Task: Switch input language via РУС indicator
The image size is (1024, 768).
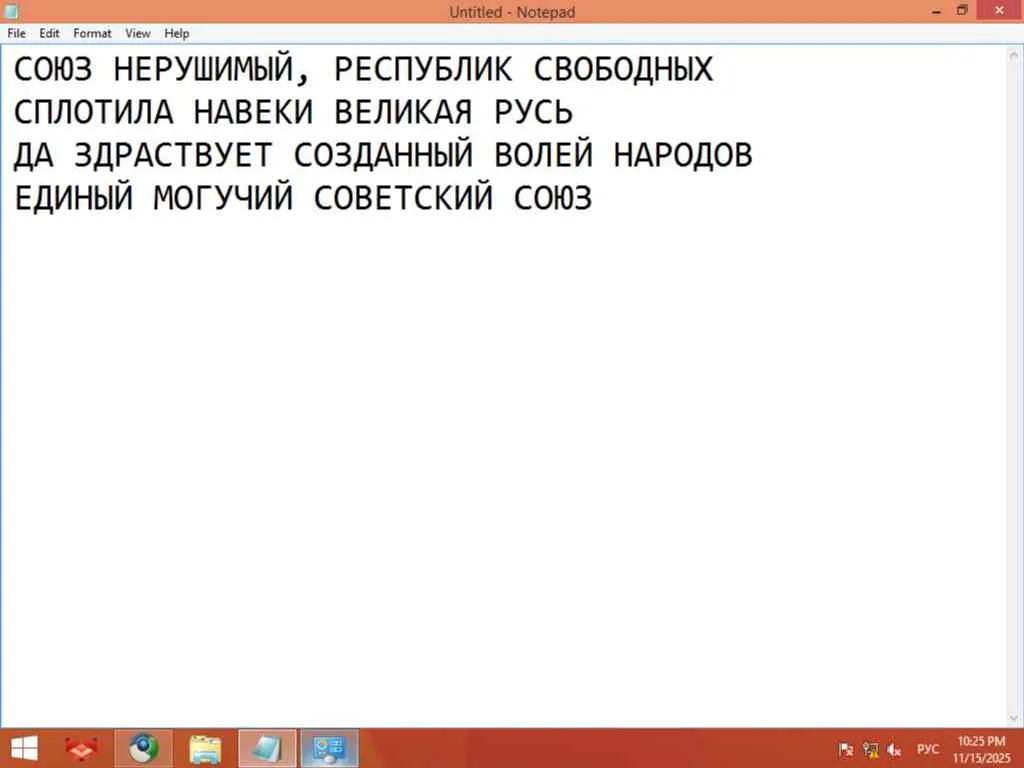Action: [x=928, y=749]
